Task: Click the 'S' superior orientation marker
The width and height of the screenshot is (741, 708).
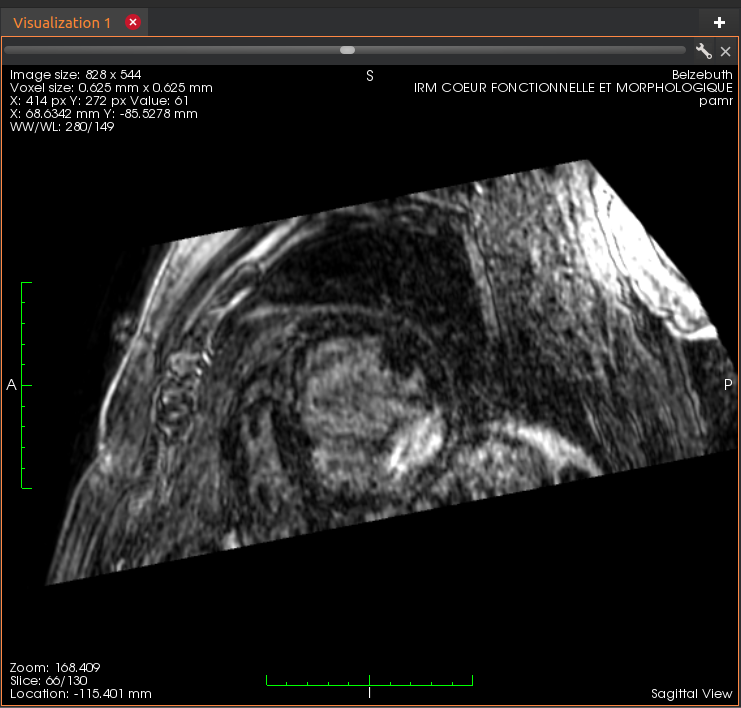Action: click(370, 76)
